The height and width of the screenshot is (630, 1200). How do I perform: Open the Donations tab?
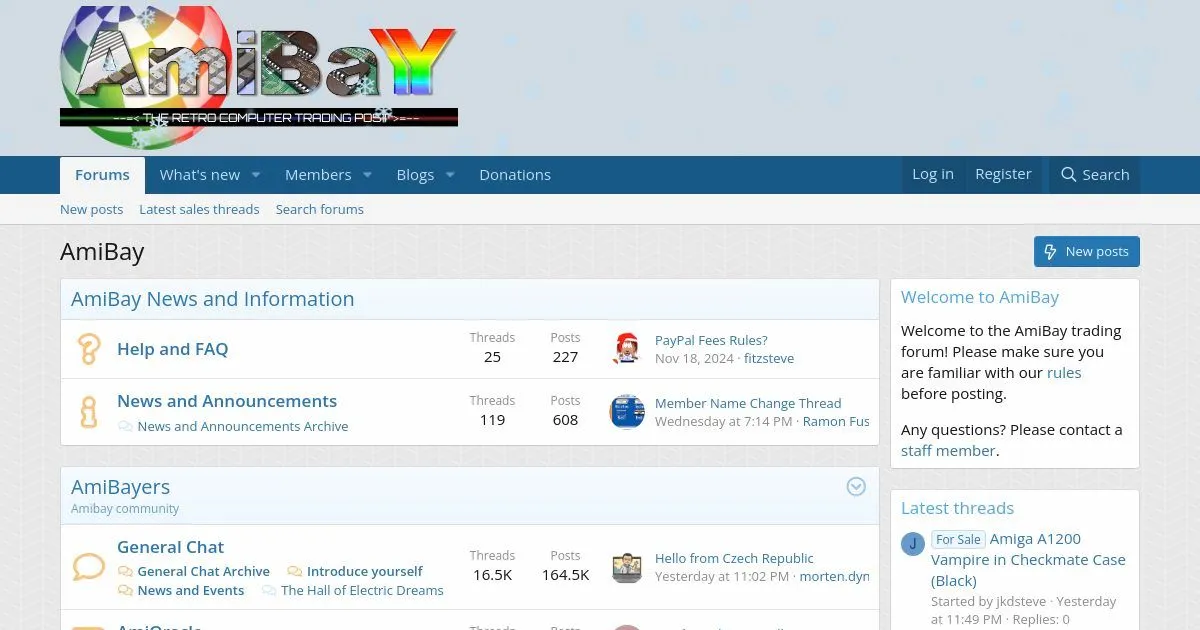pyautogui.click(x=515, y=175)
